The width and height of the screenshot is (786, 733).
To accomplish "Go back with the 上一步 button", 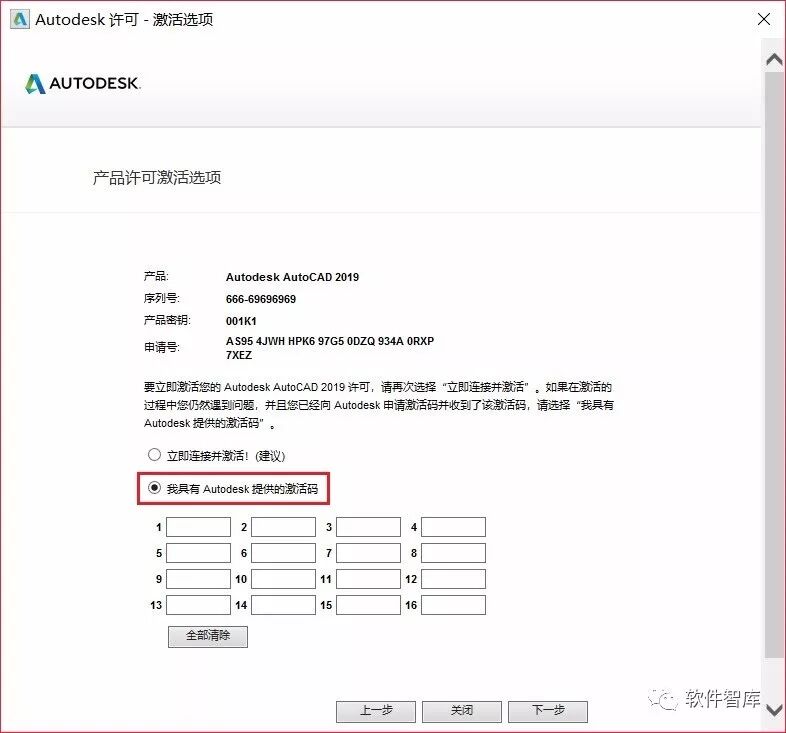I will (x=376, y=711).
